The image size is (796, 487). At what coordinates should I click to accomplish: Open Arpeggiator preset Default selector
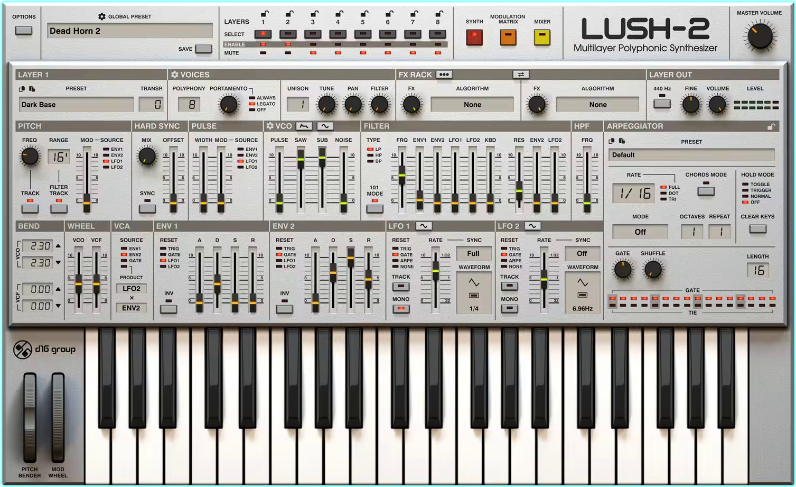(691, 155)
